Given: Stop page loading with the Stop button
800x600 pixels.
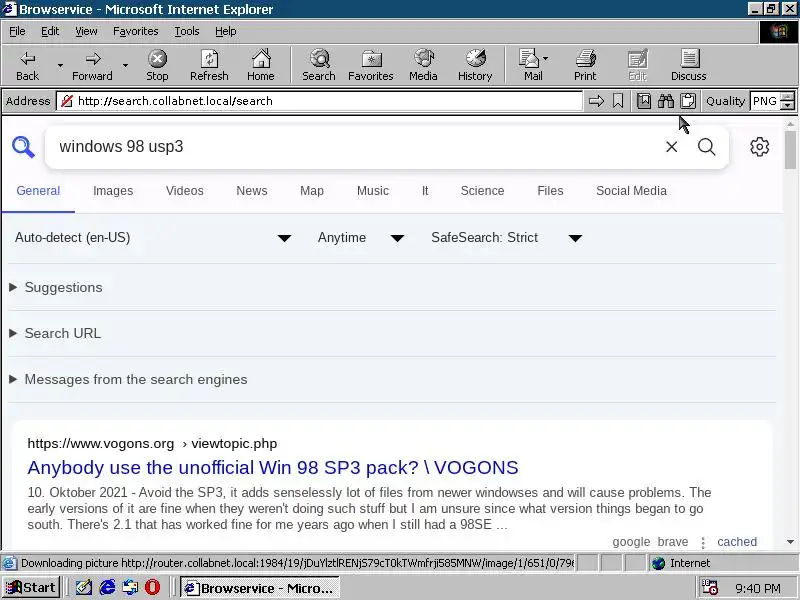Looking at the screenshot, I should click(x=157, y=65).
